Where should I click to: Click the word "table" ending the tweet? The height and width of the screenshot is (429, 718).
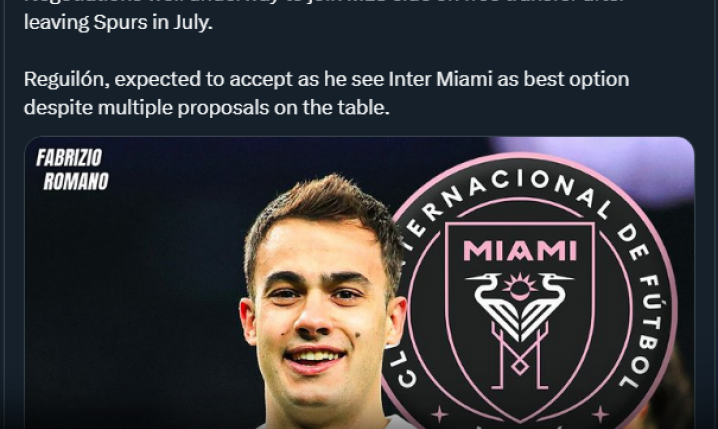[x=365, y=107]
